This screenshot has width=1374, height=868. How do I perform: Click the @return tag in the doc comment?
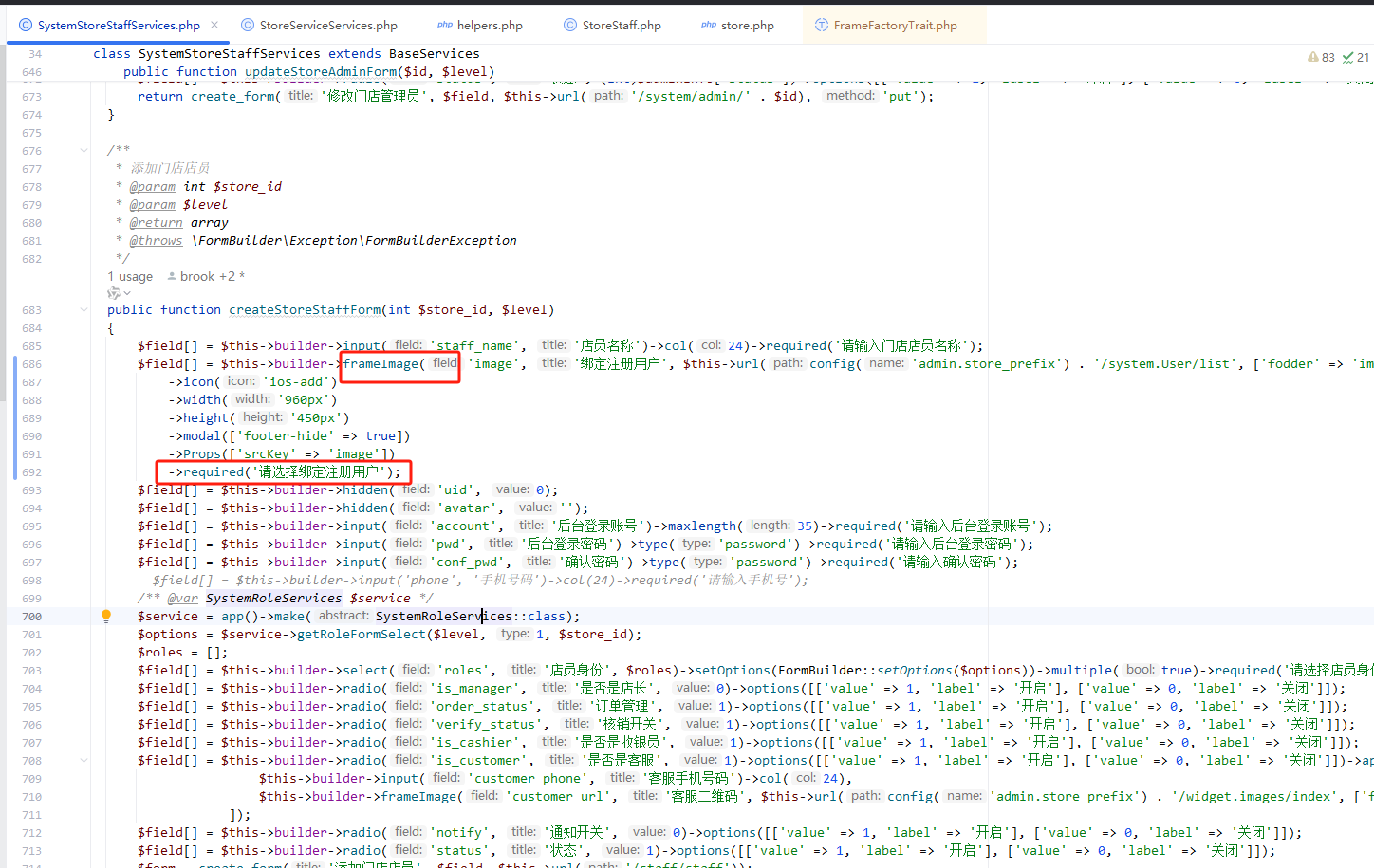tap(157, 223)
